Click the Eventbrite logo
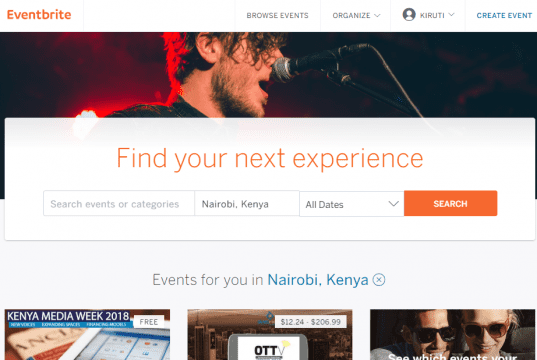 coord(39,15)
